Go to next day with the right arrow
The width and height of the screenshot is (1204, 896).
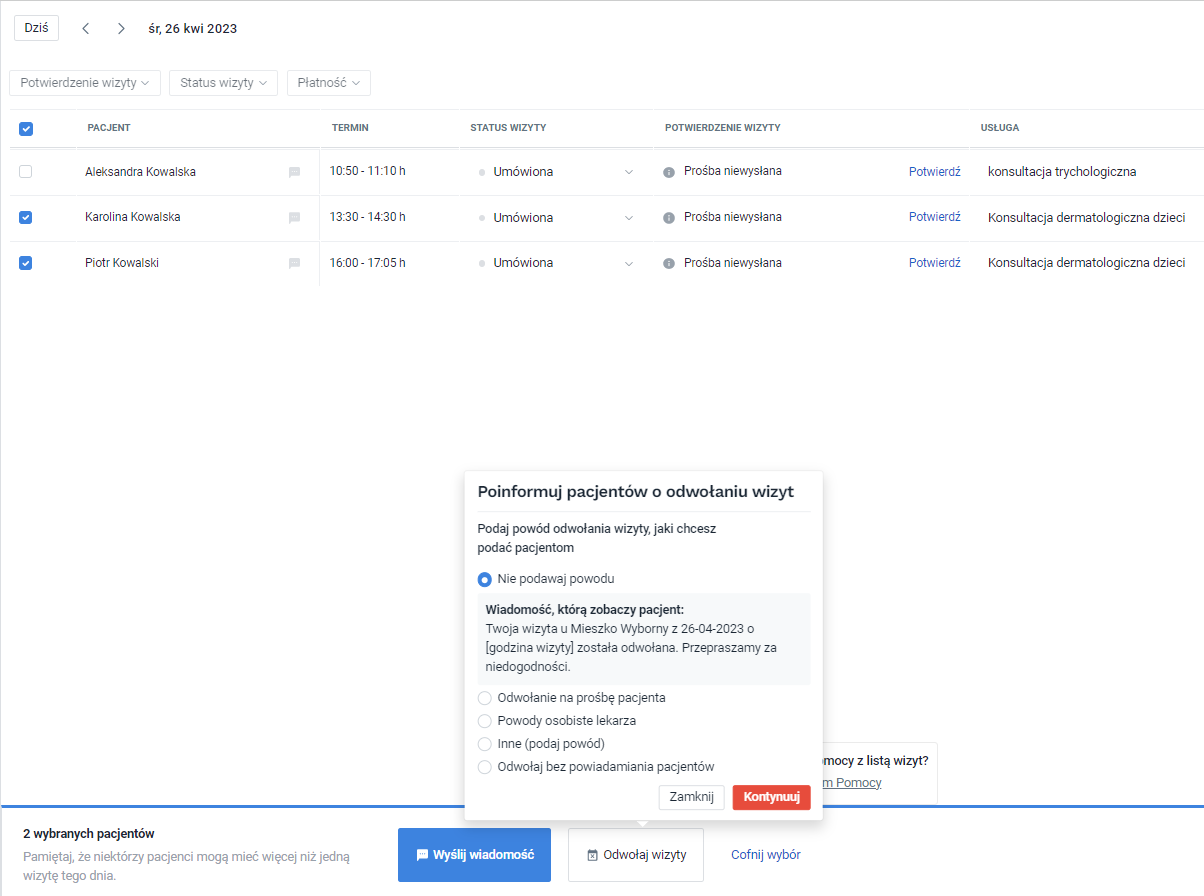click(x=120, y=28)
